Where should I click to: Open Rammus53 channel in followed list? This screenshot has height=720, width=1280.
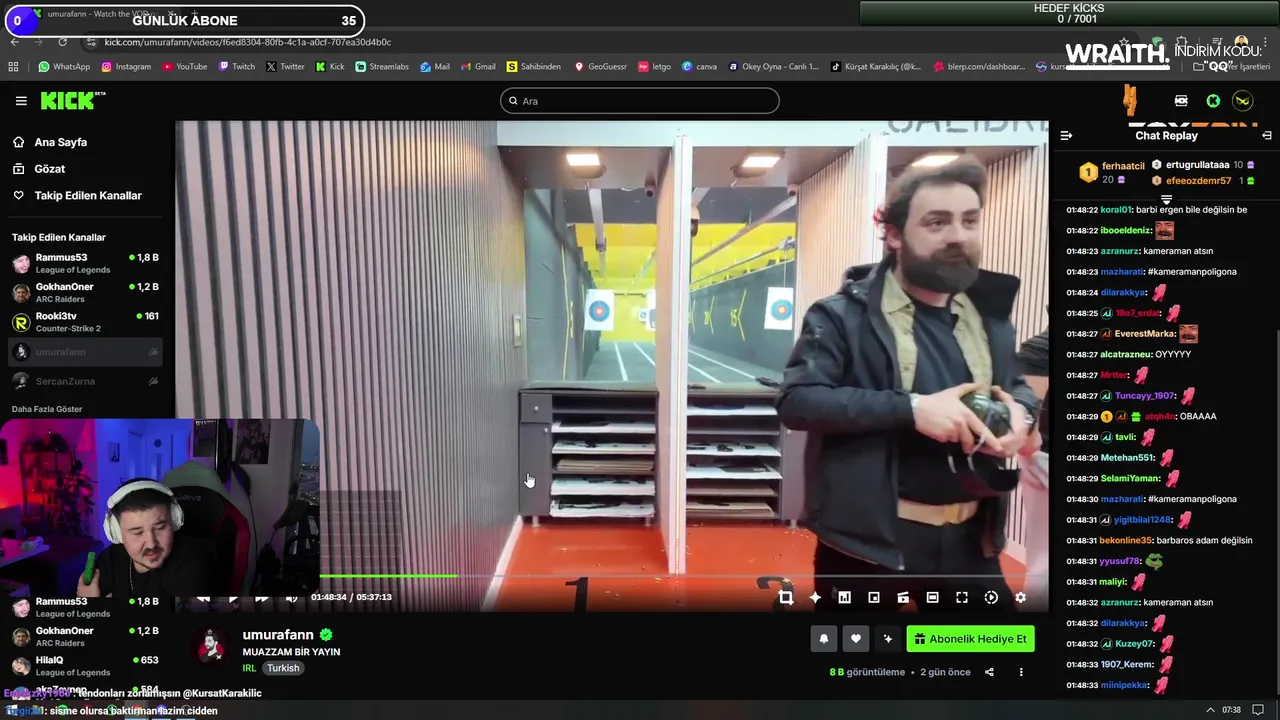pos(85,264)
